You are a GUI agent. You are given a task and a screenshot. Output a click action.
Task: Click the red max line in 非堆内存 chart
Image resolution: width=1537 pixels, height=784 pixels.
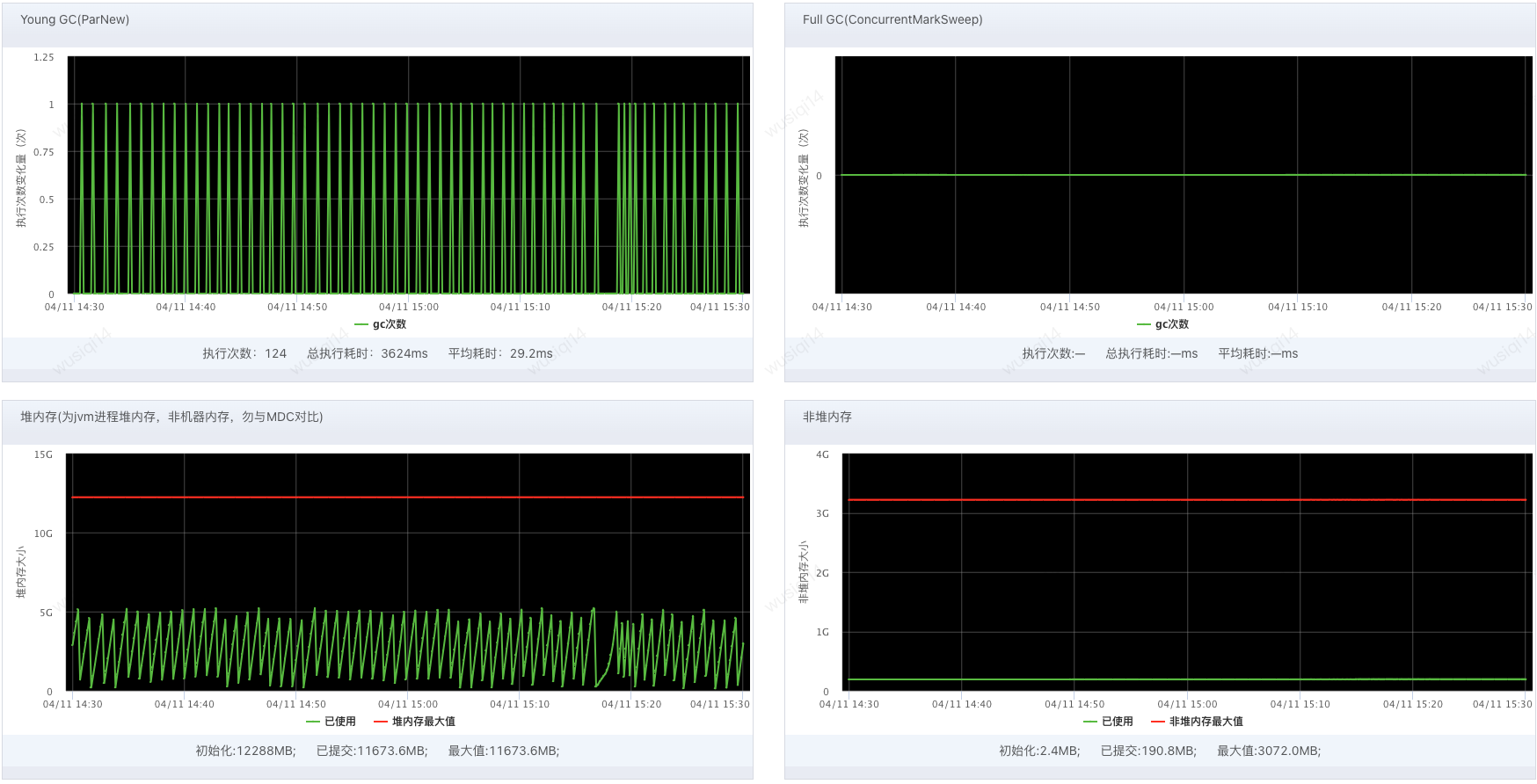(1187, 500)
